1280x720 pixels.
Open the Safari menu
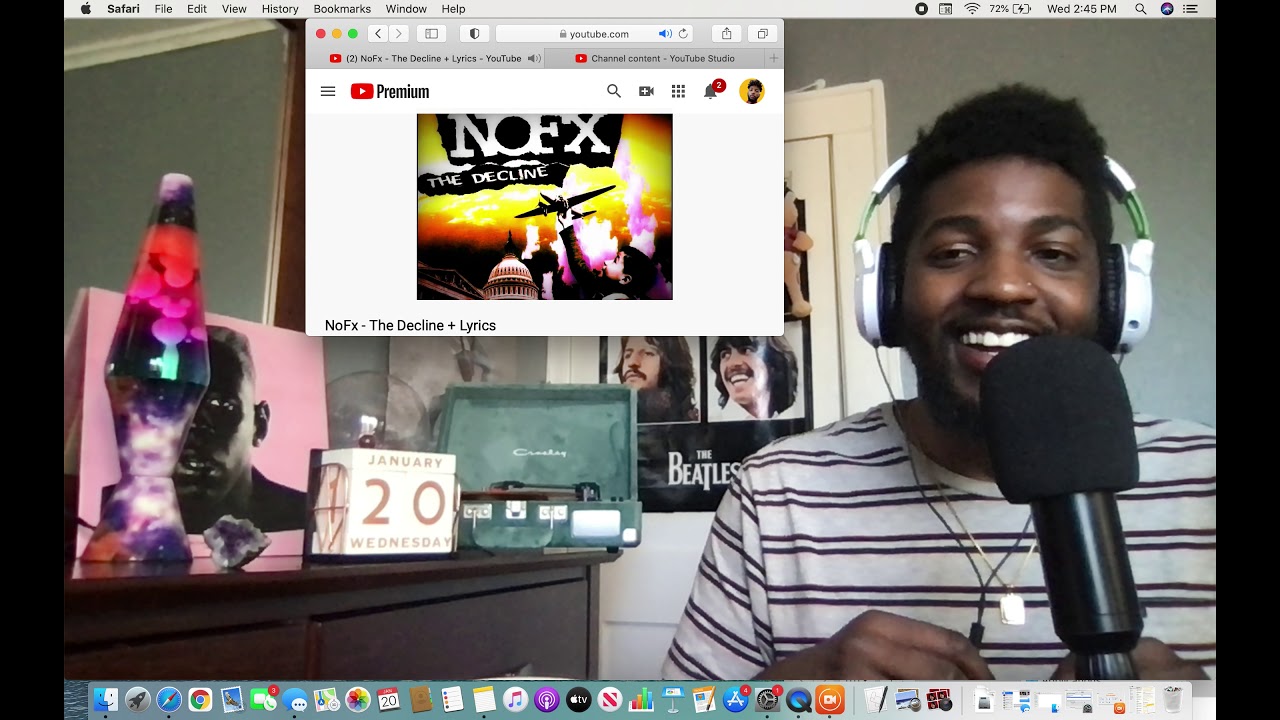click(124, 9)
